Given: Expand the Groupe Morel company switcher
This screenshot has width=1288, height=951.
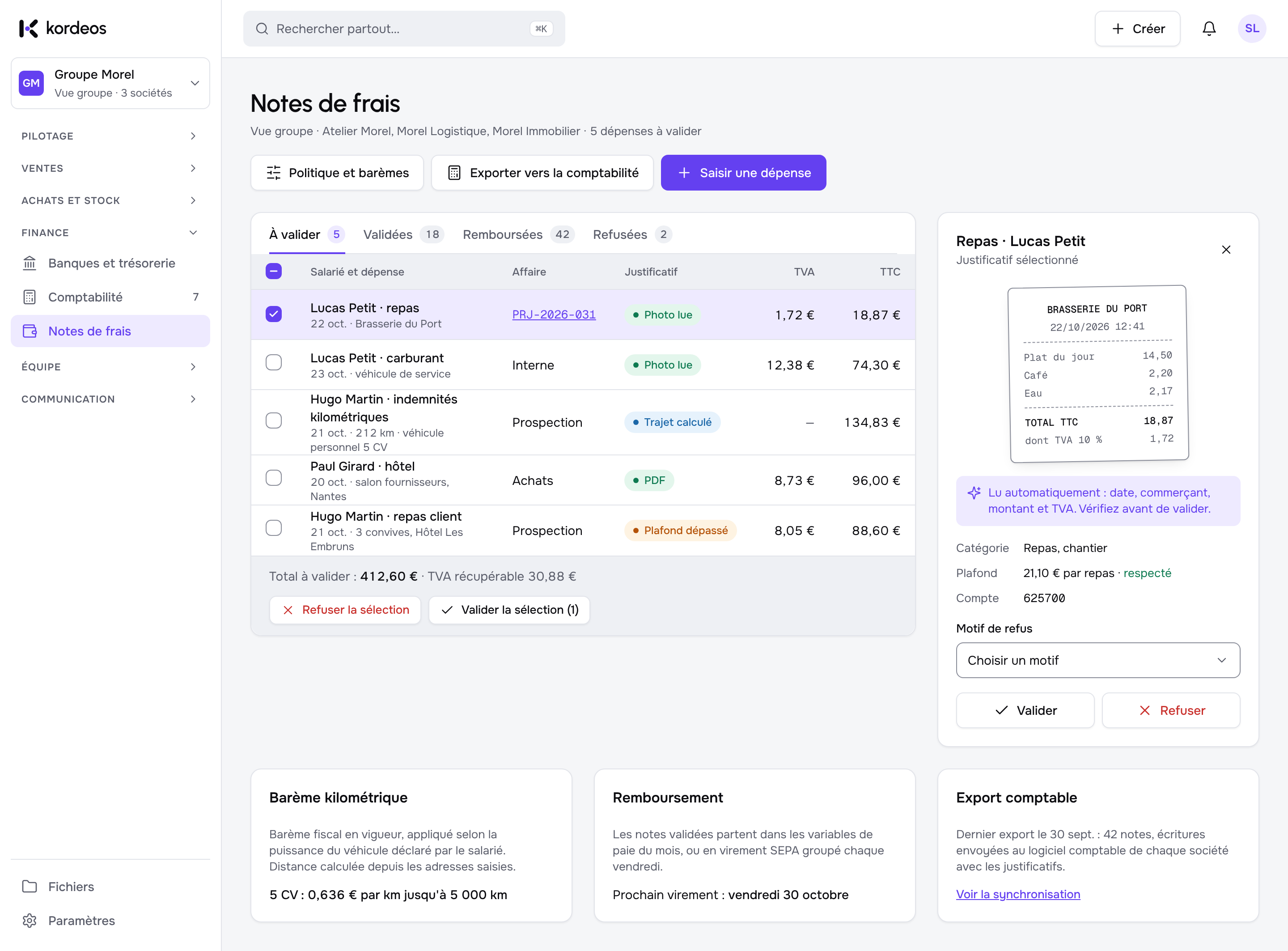Looking at the screenshot, I should pyautogui.click(x=110, y=84).
